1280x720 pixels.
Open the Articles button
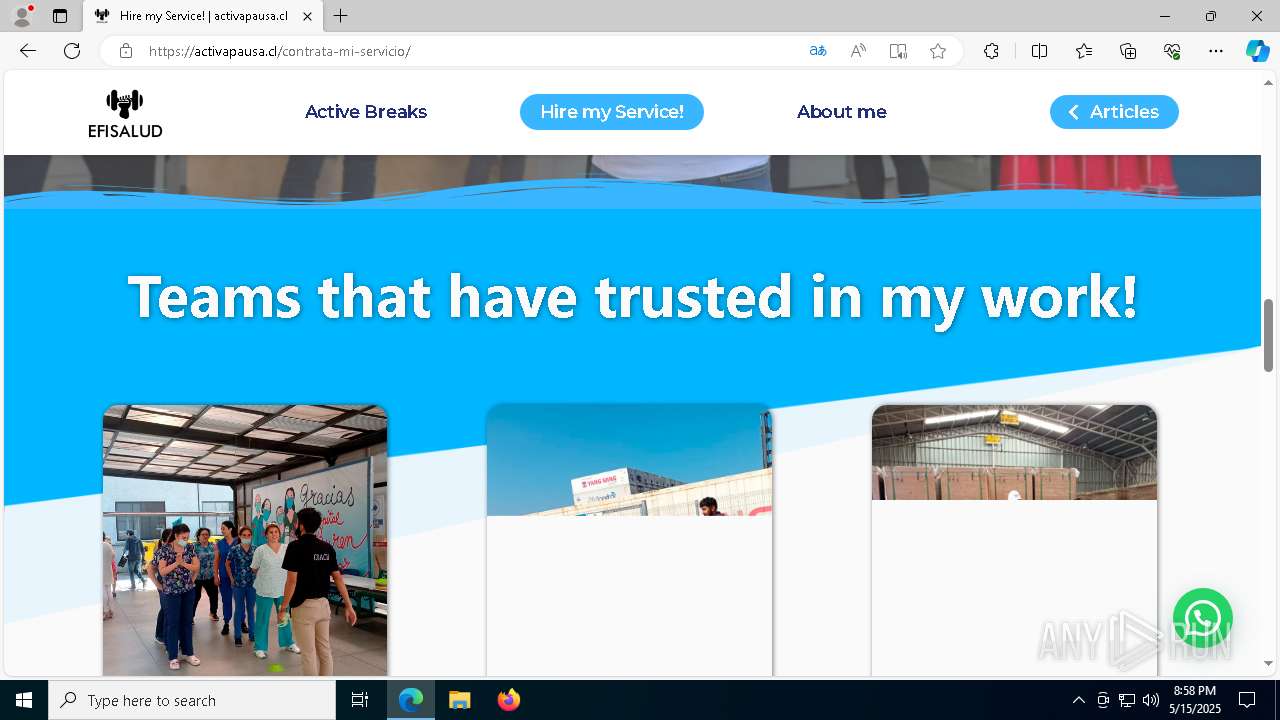pyautogui.click(x=1114, y=112)
